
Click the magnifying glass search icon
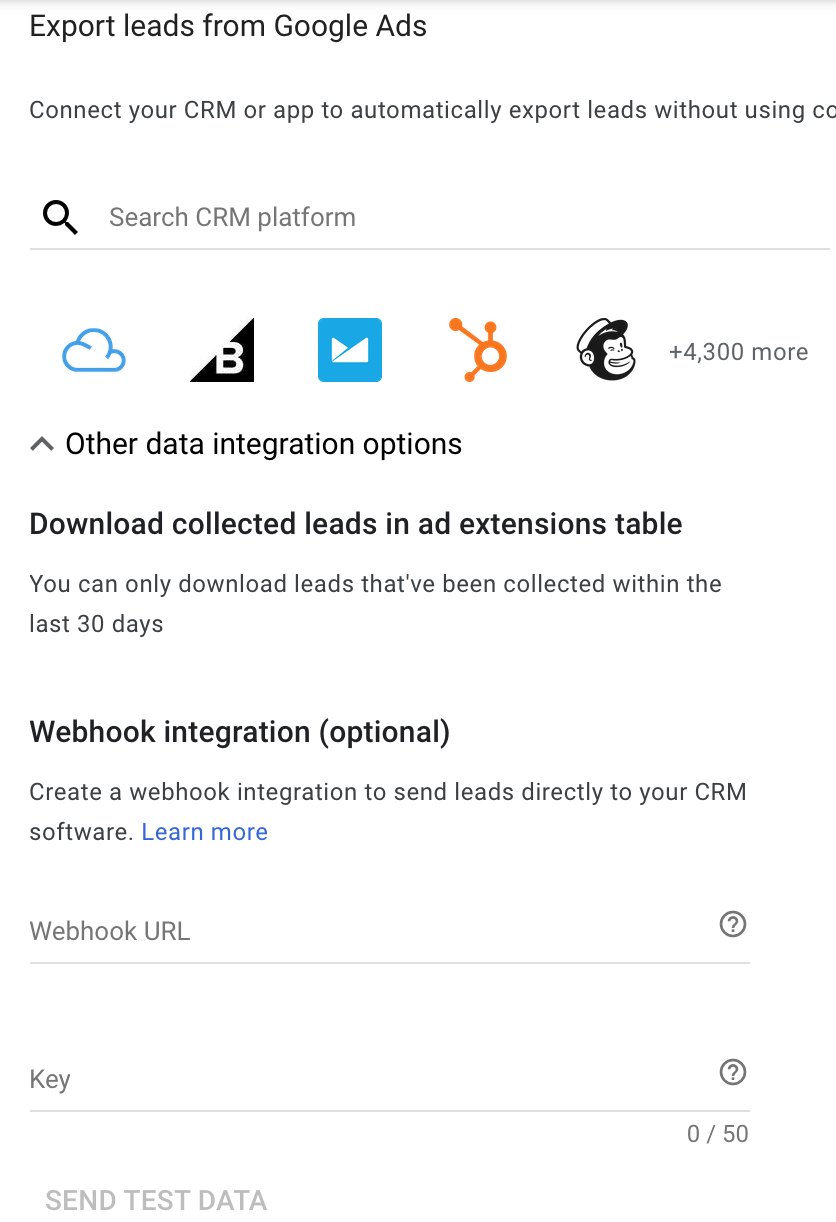click(x=60, y=217)
